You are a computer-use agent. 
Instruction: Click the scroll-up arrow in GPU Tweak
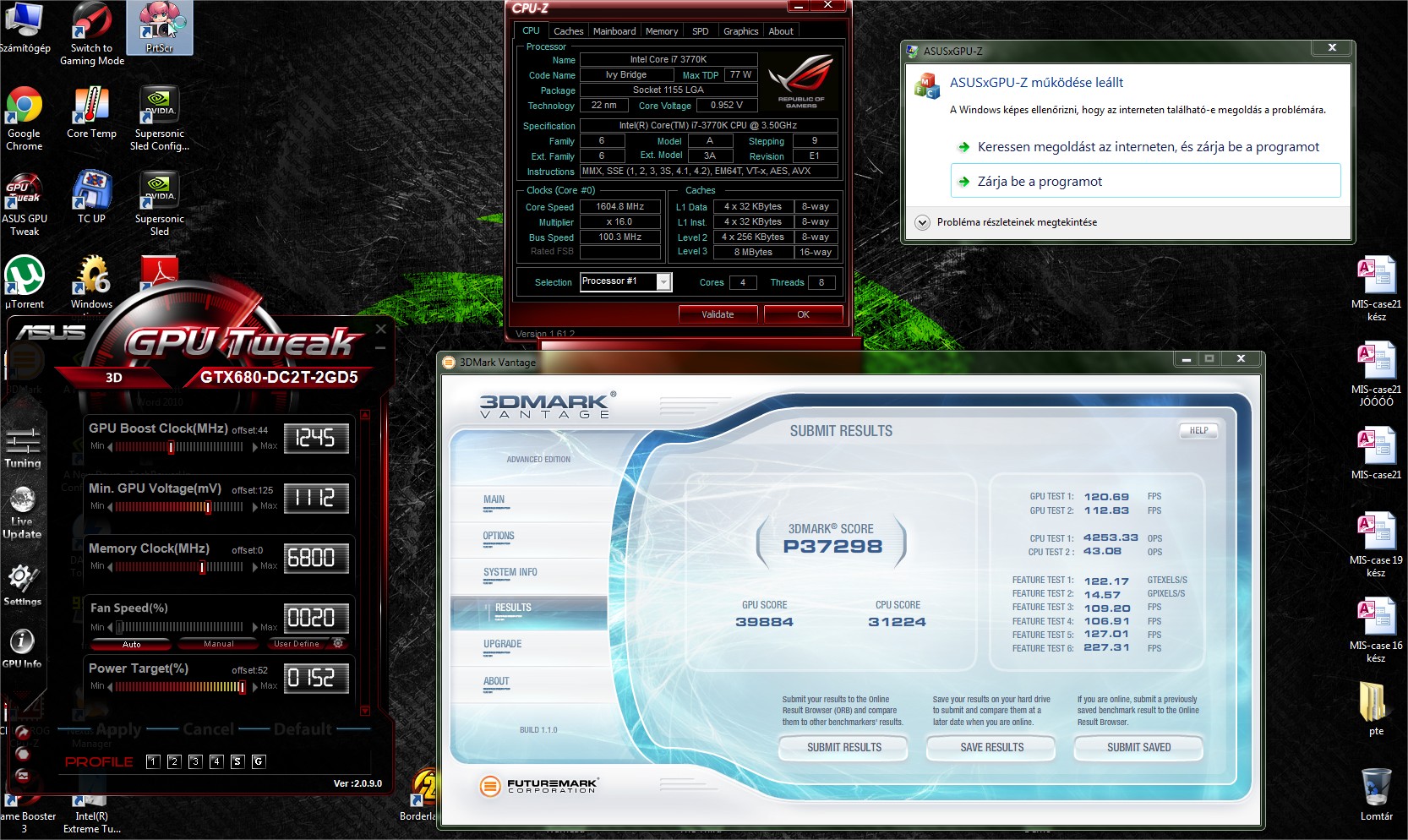pos(365,415)
